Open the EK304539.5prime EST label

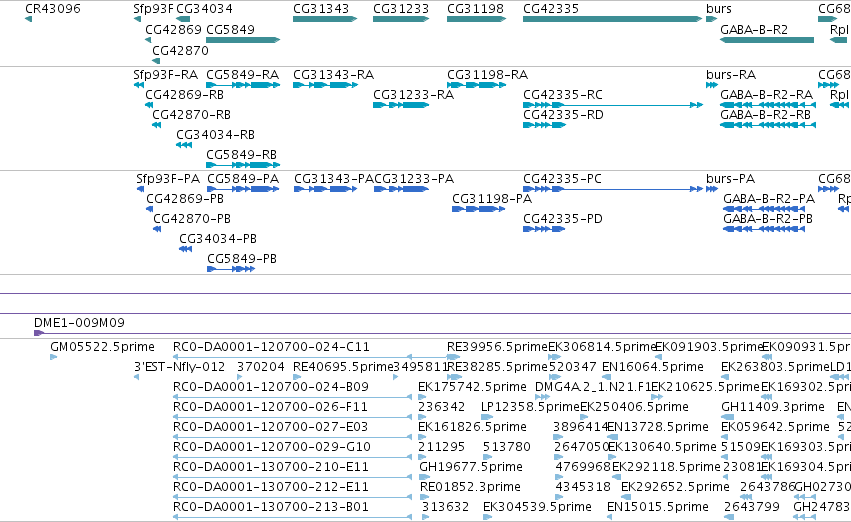[x=537, y=507]
